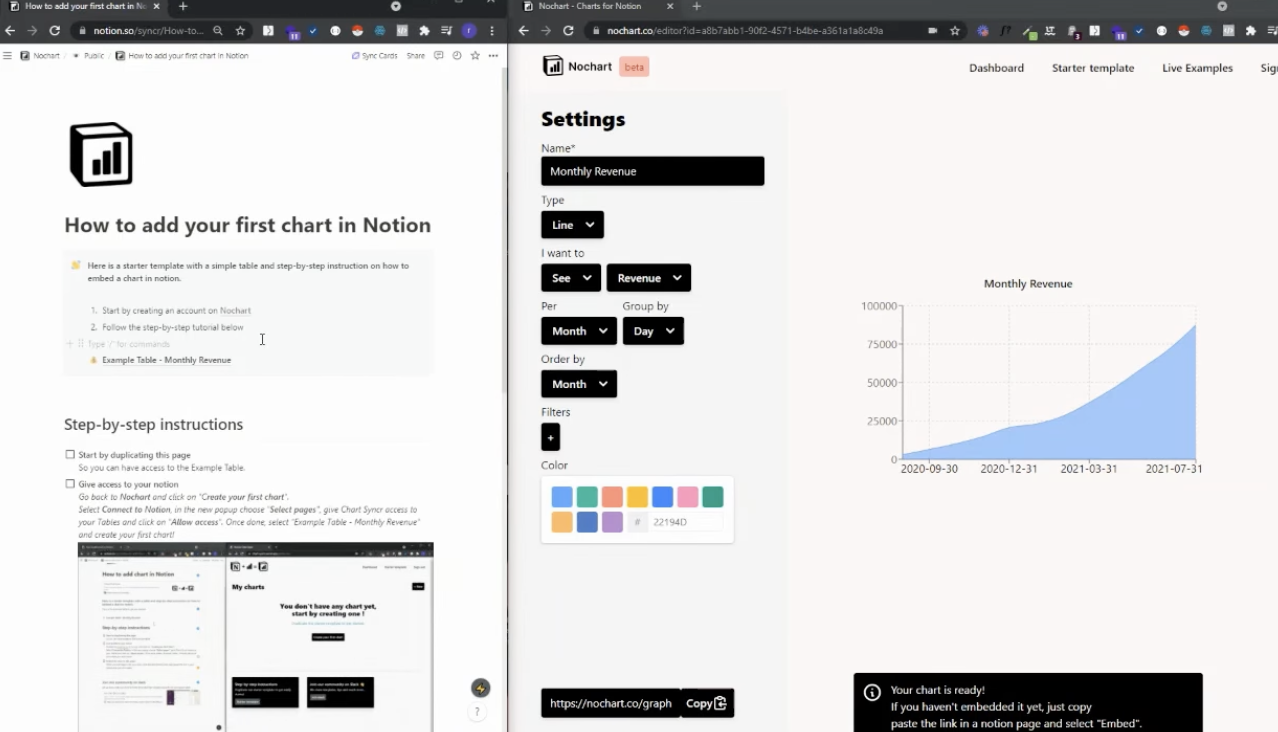Pick the salmon orange color swatch

(612, 497)
